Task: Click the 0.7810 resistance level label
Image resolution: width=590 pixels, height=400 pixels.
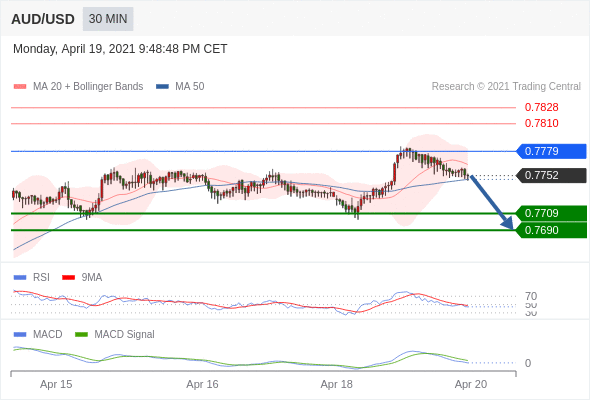Action: click(x=541, y=123)
